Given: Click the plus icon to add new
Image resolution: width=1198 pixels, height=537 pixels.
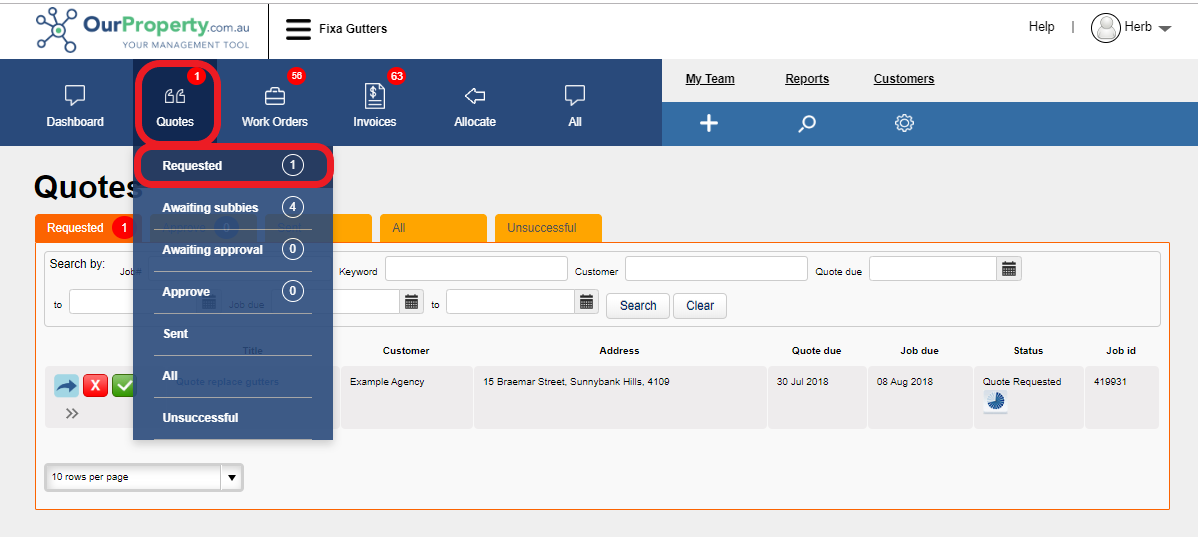Looking at the screenshot, I should coord(709,123).
